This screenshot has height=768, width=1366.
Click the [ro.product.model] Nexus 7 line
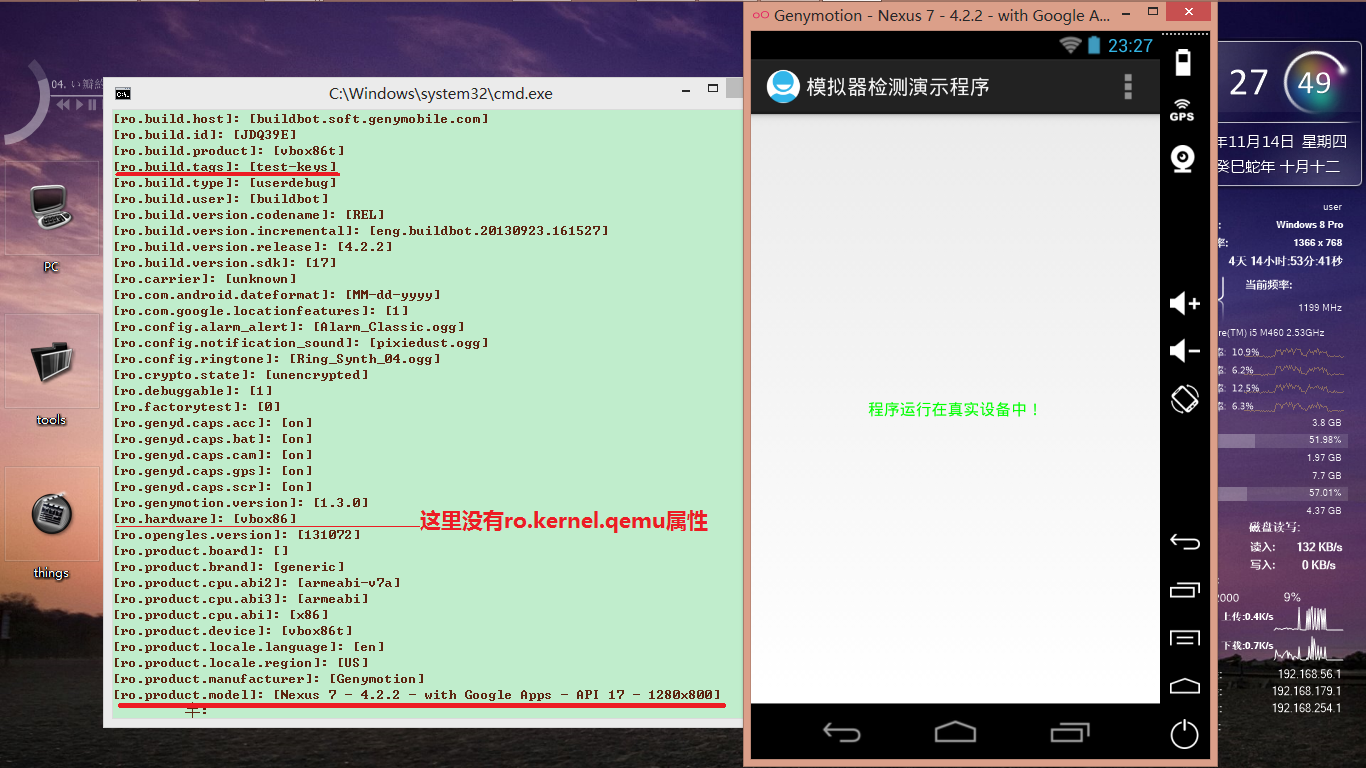tap(417, 695)
